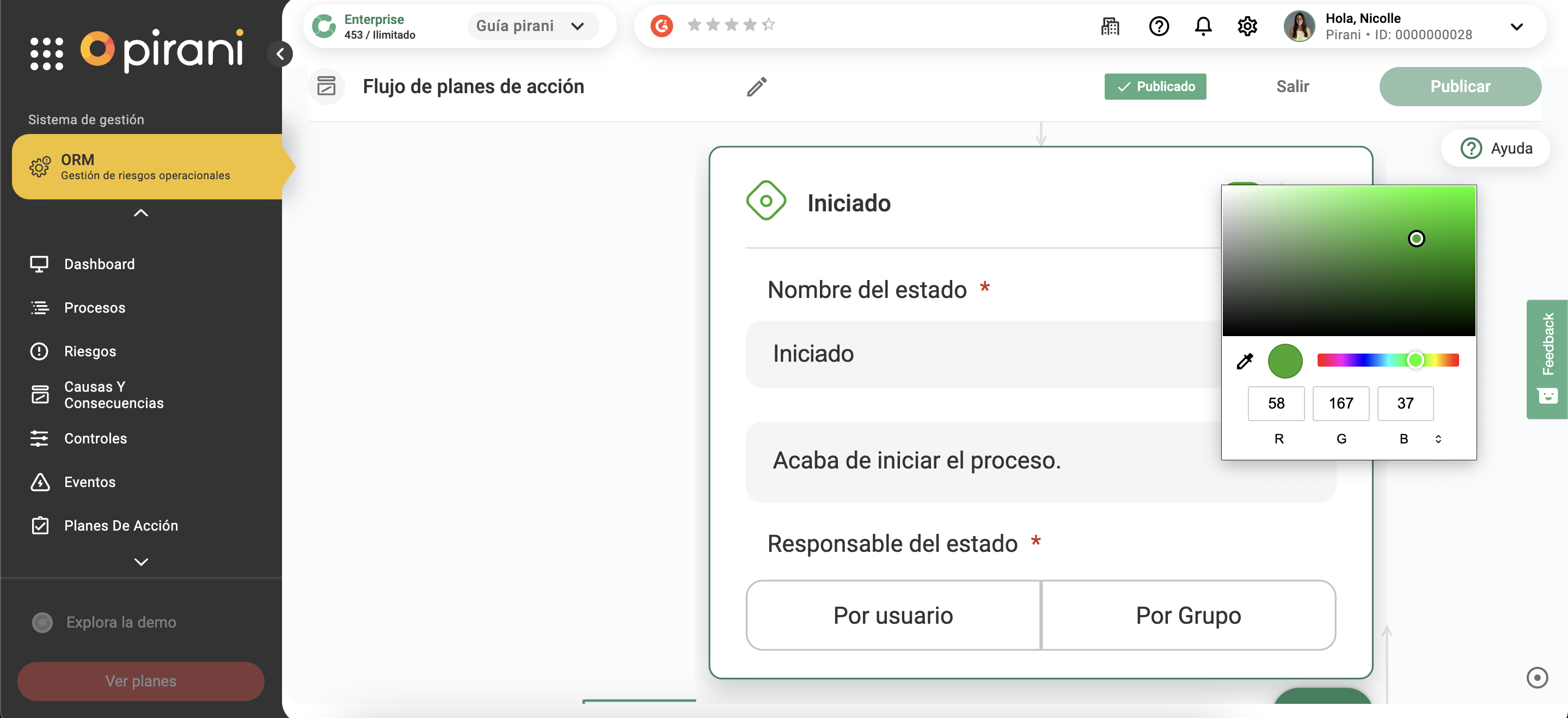
Task: Select the Por Grupo option
Action: tap(1188, 615)
